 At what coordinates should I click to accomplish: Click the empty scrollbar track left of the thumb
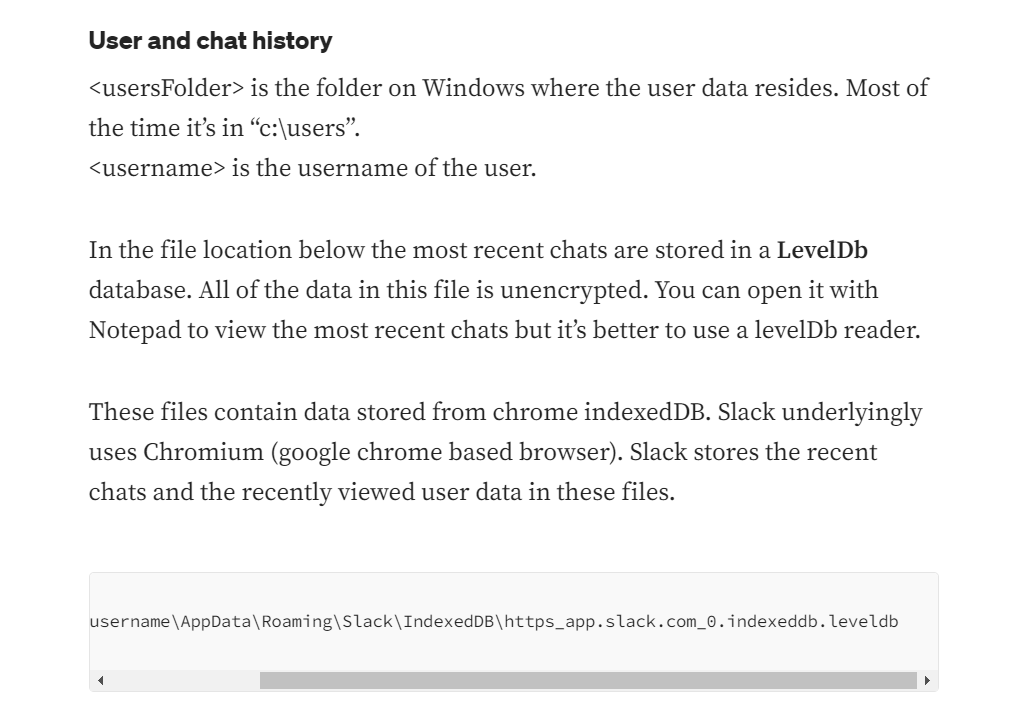tap(184, 680)
